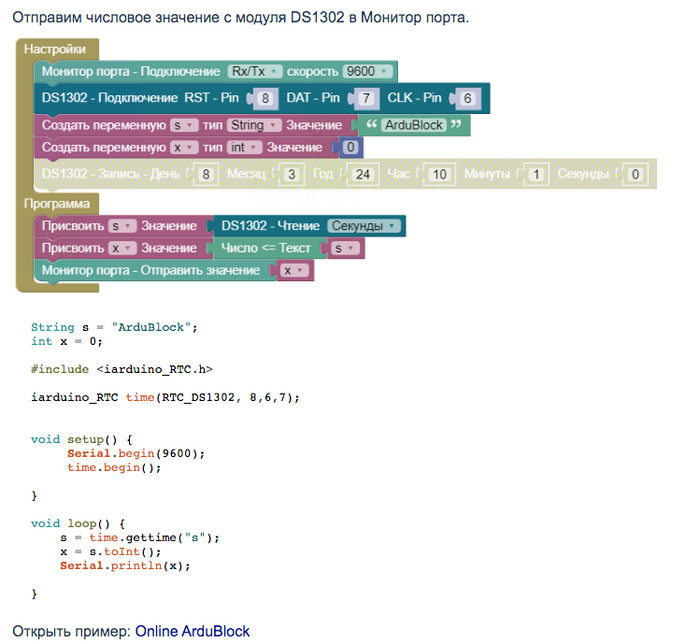Click the iarduino_RTC time(RTC_DS1302, 8,6,7); line
This screenshot has height=643, width=700.
tap(165, 397)
